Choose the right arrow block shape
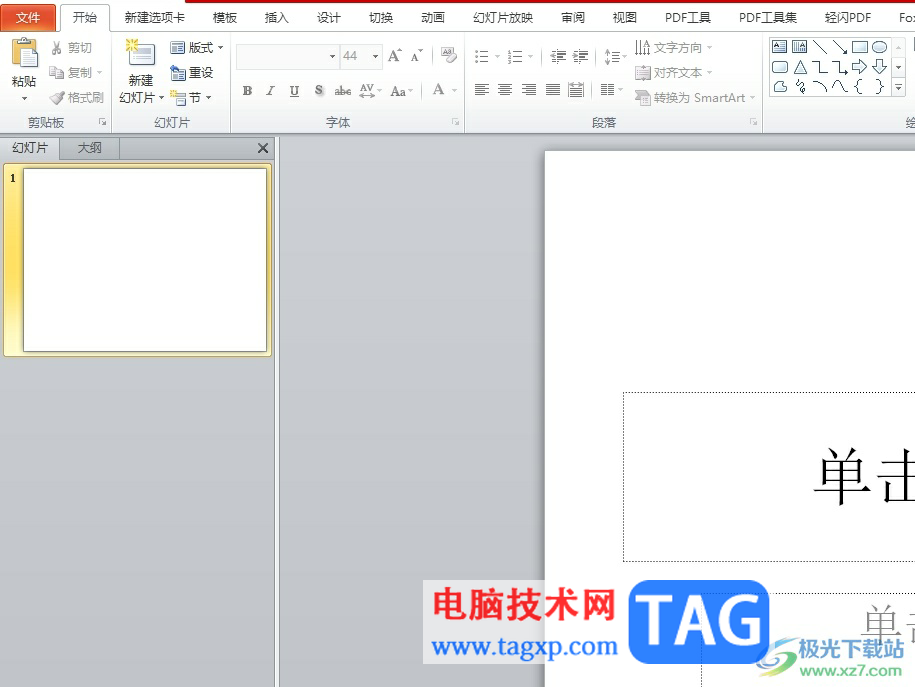Screen dimensions: 915x687 [x=860, y=67]
